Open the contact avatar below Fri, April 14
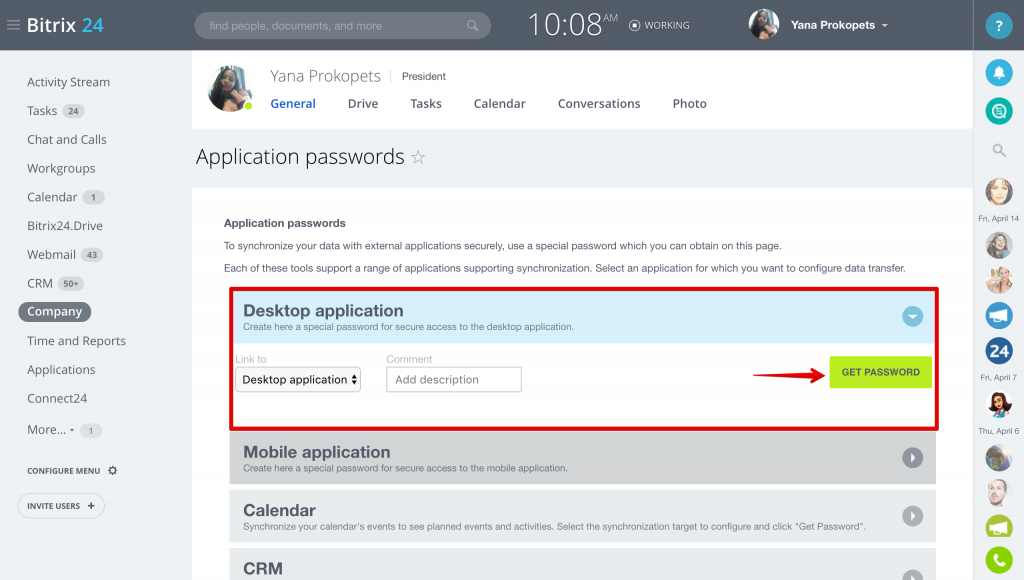The height and width of the screenshot is (580, 1024). 999,246
